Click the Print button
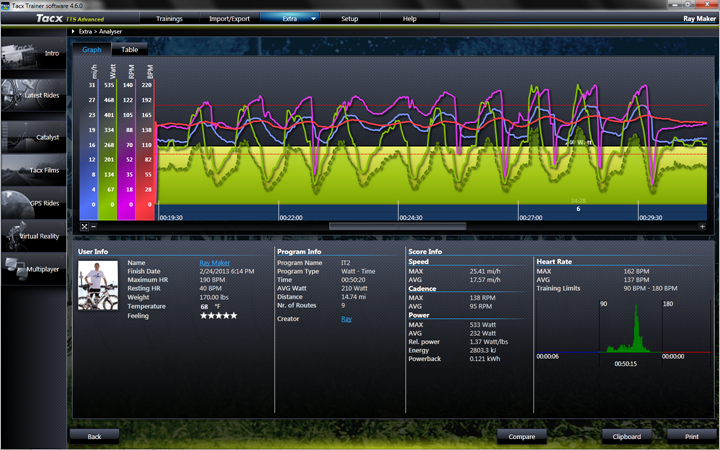Viewport: 720px width, 450px height. (692, 436)
